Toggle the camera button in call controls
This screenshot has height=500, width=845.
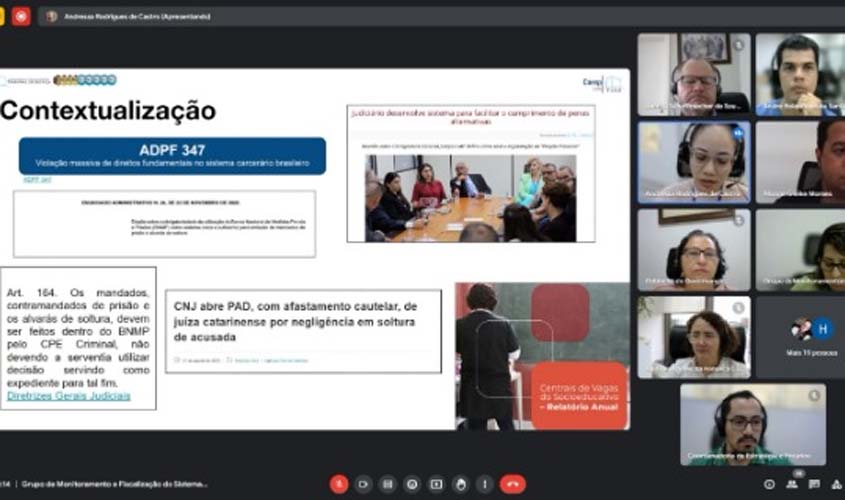363,484
